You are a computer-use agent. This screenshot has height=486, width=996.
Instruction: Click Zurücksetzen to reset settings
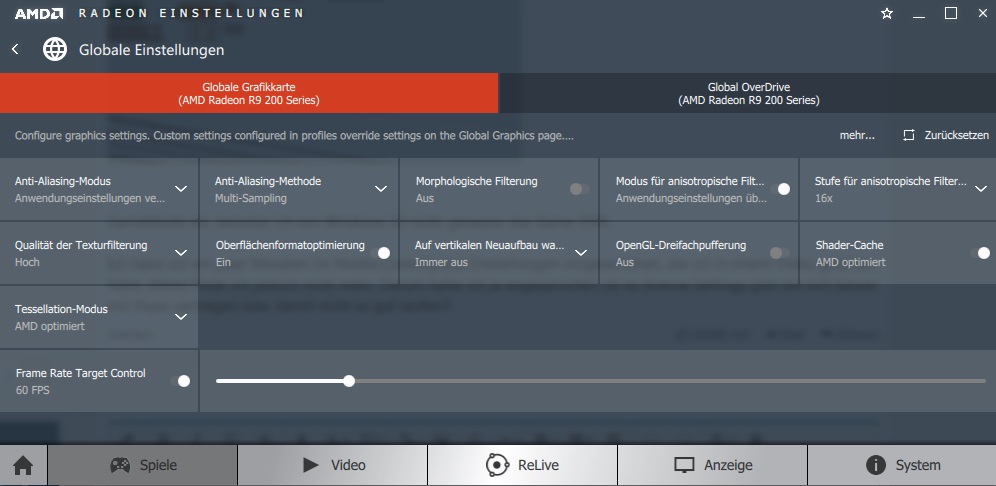click(x=956, y=135)
